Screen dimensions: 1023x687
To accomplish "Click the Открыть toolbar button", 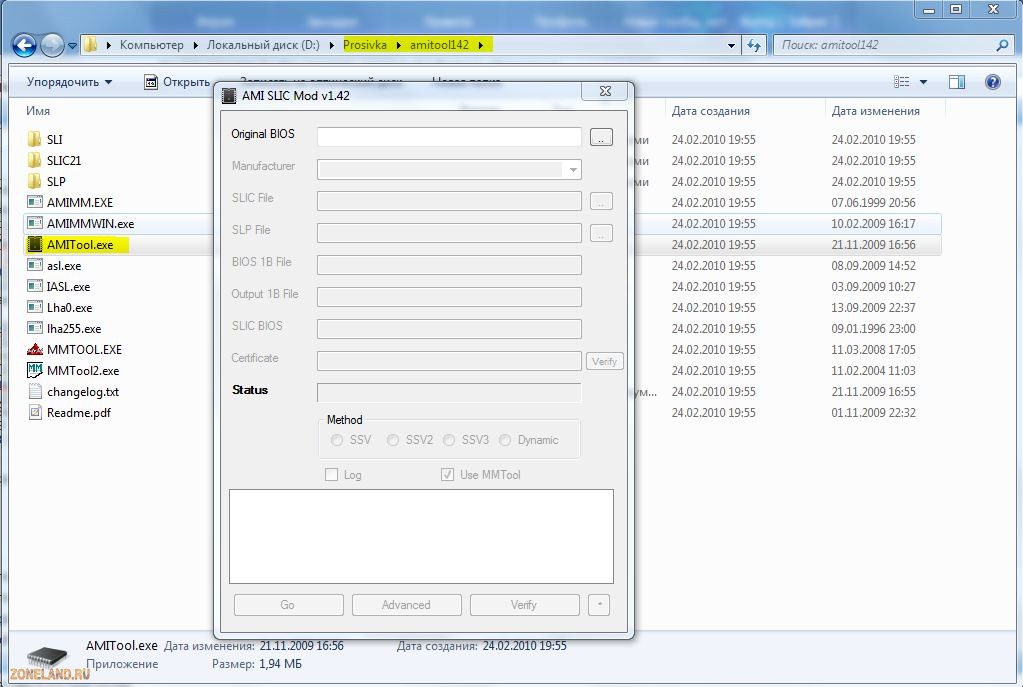I will [177, 82].
